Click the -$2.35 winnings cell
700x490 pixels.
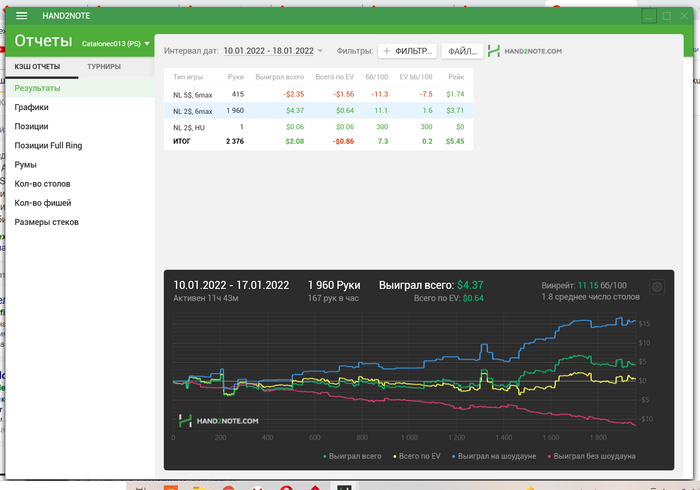[293, 94]
